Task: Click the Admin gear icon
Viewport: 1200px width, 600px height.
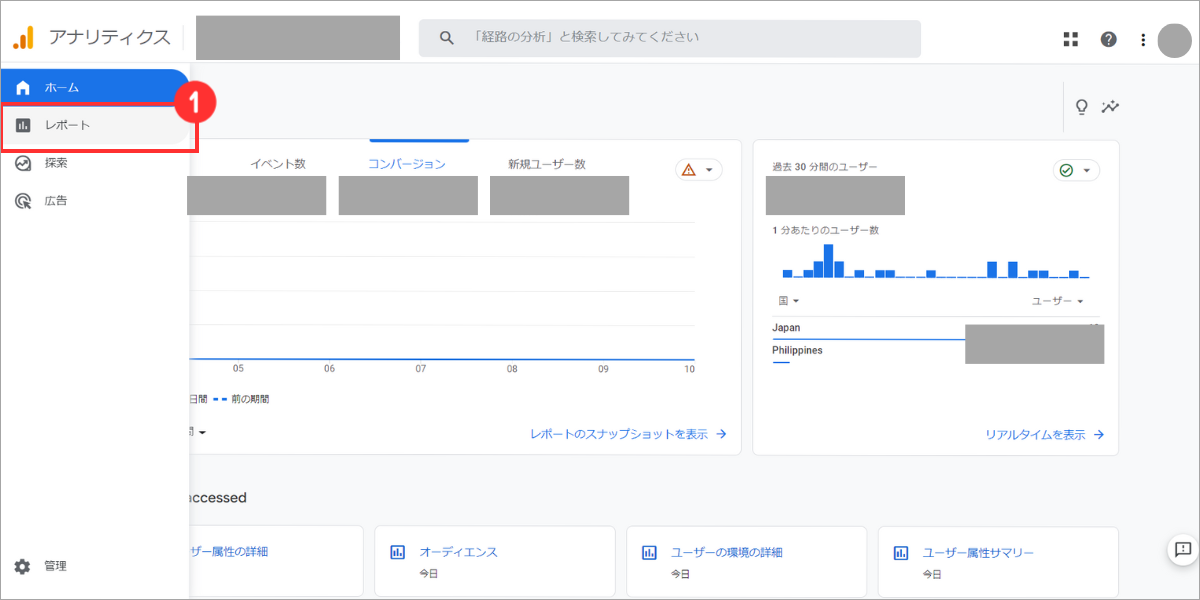Action: coord(23,566)
